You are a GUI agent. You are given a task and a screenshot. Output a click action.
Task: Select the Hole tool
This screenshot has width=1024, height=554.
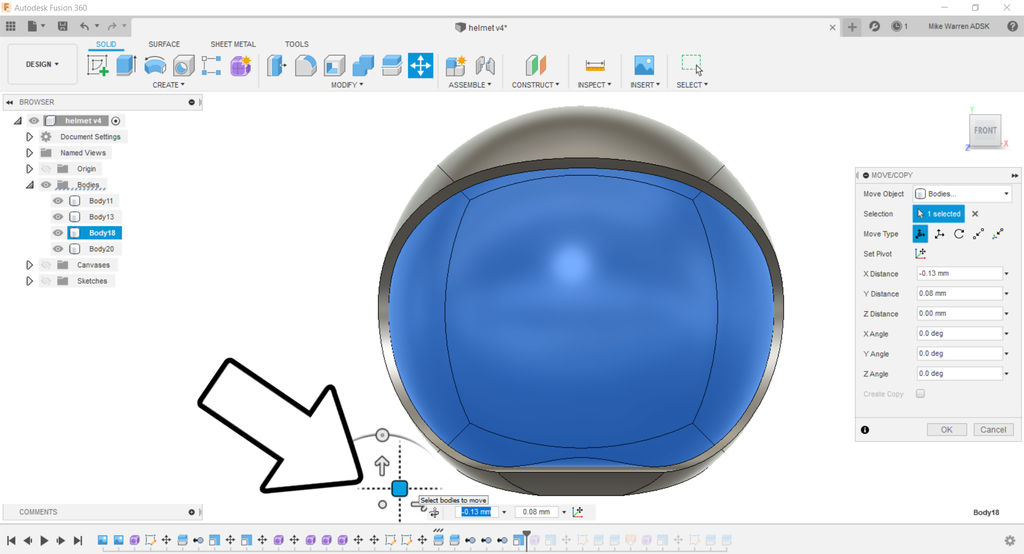[x=184, y=65]
